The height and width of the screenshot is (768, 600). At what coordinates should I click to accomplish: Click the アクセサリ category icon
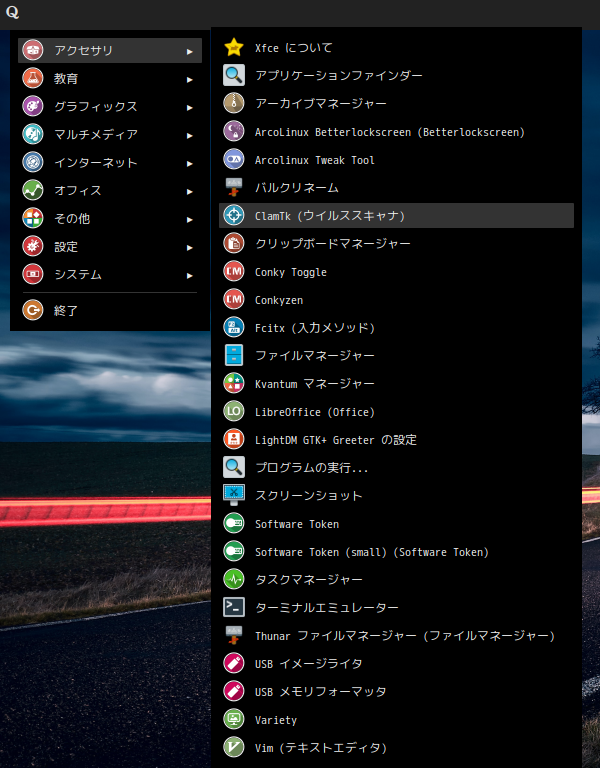[33, 50]
